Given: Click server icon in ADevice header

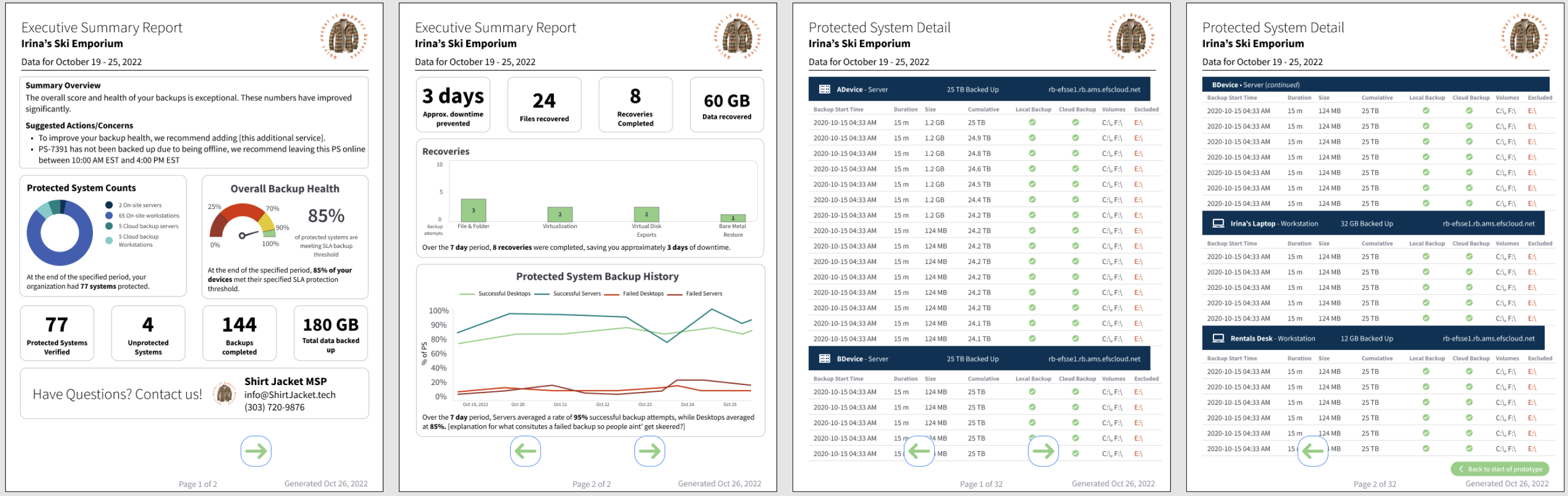Looking at the screenshot, I should (824, 89).
